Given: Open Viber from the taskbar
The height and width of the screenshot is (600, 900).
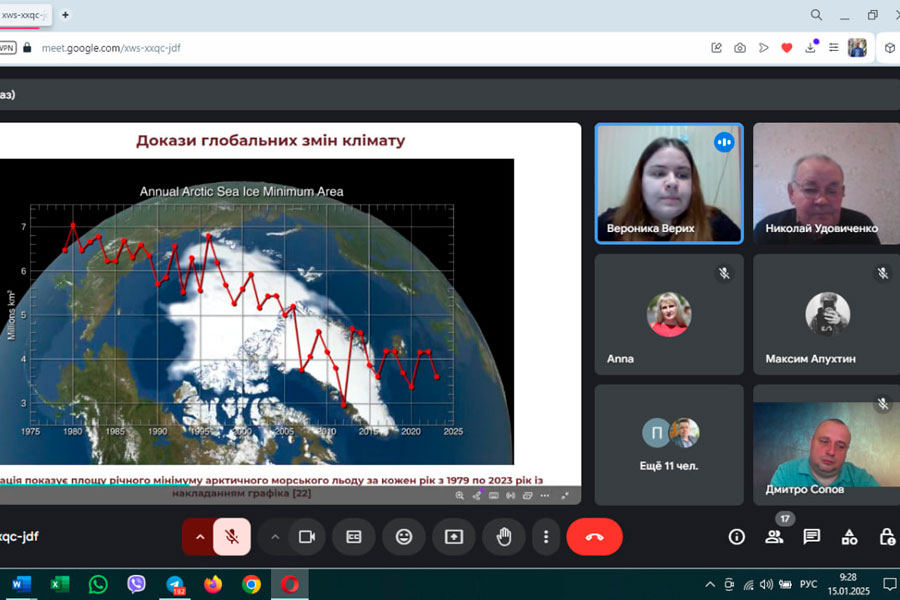Looking at the screenshot, I should click(x=137, y=584).
